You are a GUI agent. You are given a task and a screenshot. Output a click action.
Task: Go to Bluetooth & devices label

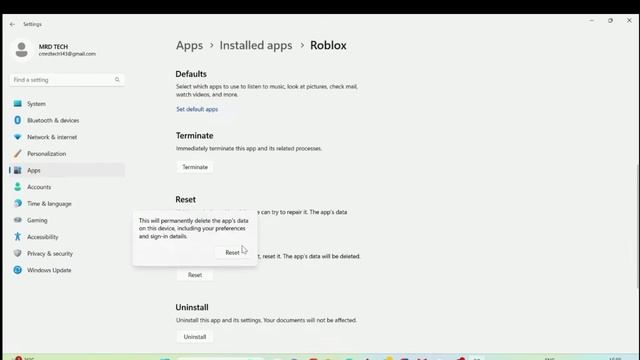53,120
